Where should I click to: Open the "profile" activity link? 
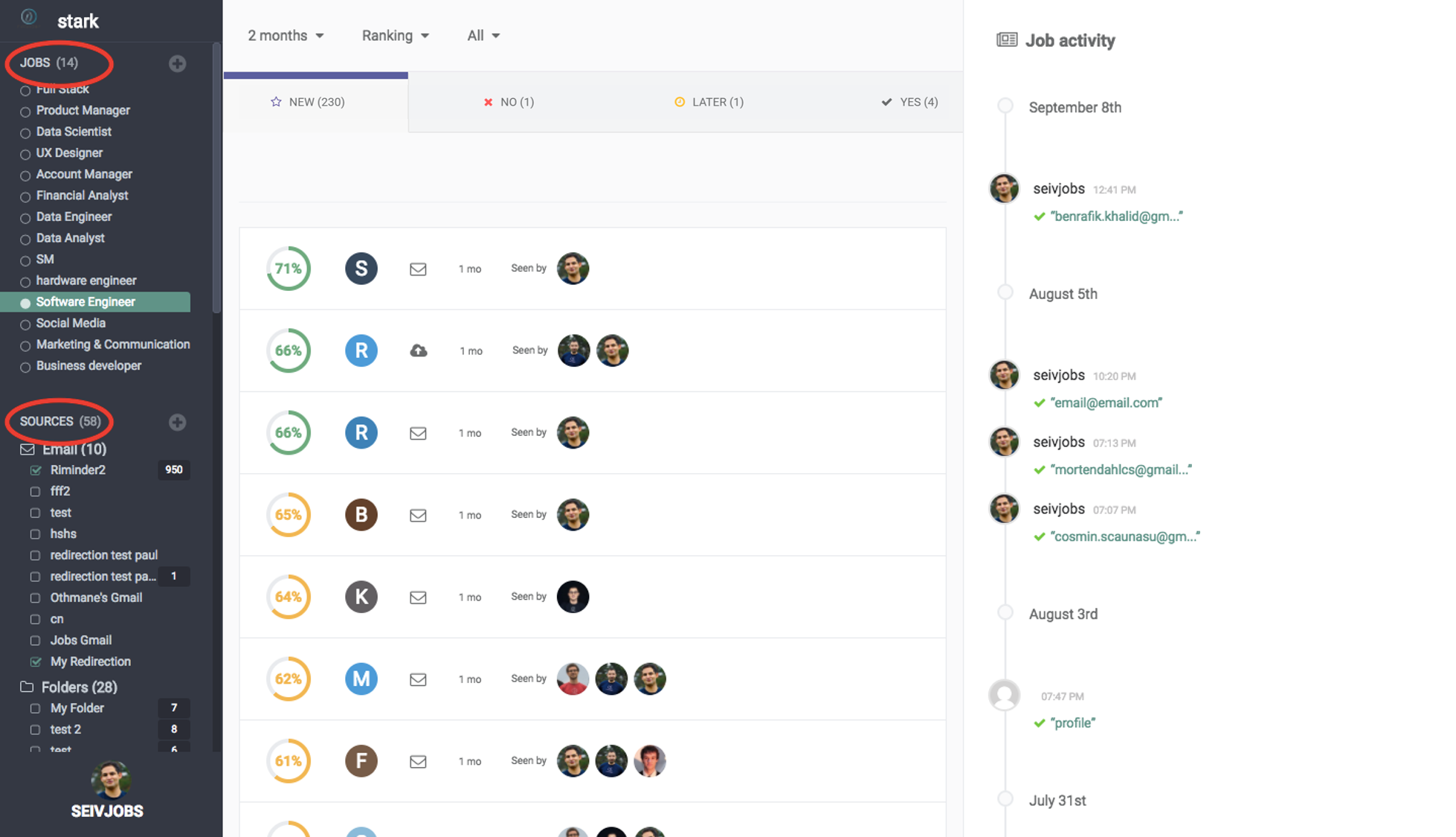click(x=1072, y=722)
